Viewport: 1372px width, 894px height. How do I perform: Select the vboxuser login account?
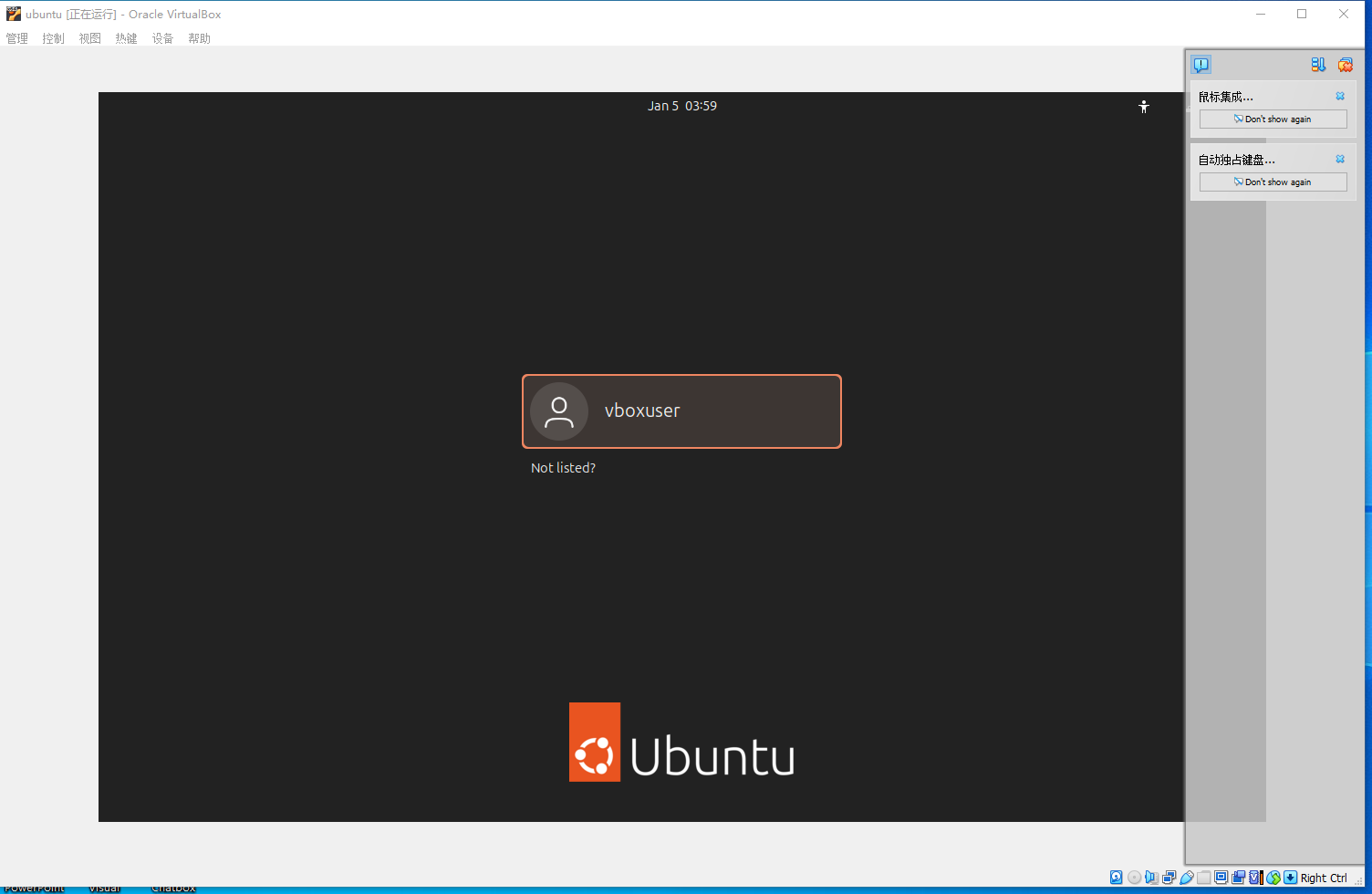coord(681,411)
